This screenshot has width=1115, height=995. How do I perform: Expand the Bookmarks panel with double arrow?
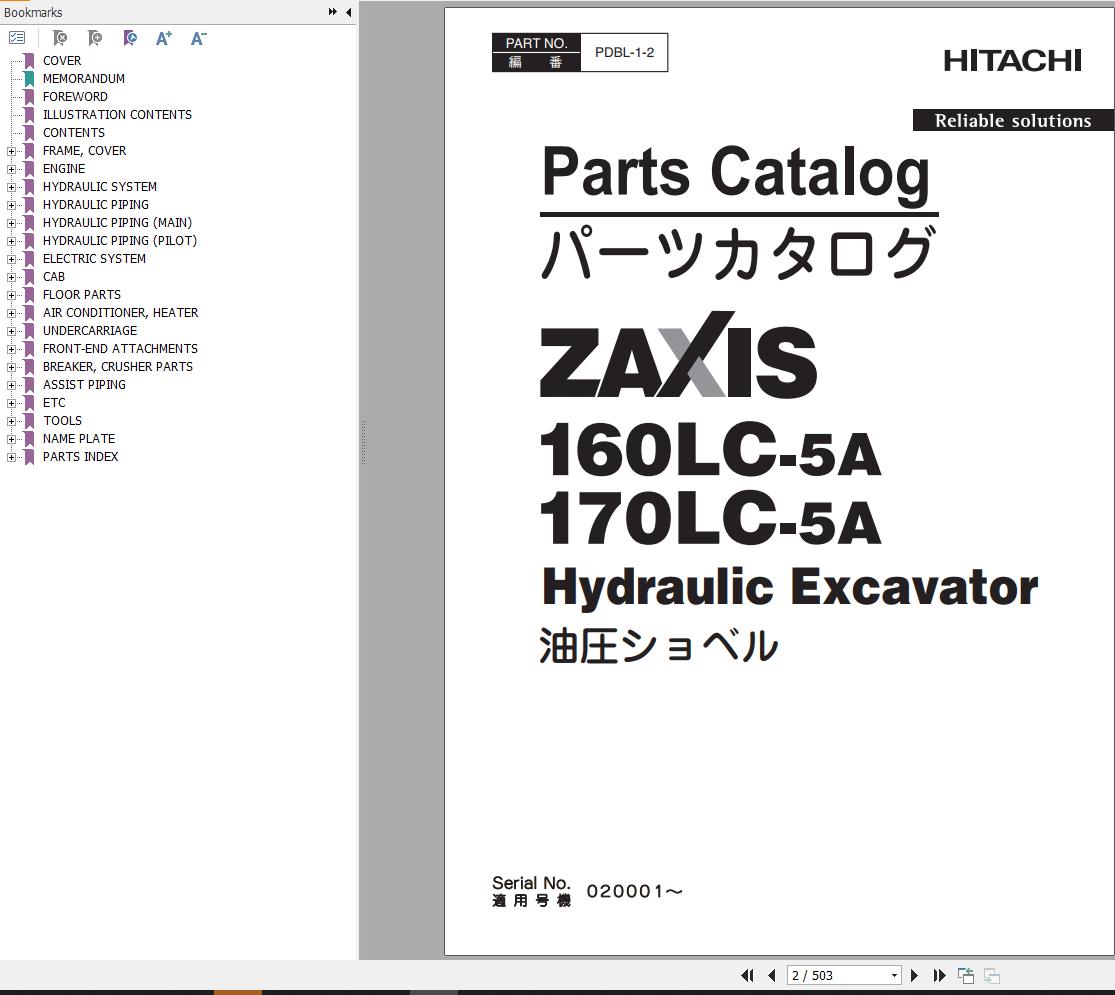point(332,12)
